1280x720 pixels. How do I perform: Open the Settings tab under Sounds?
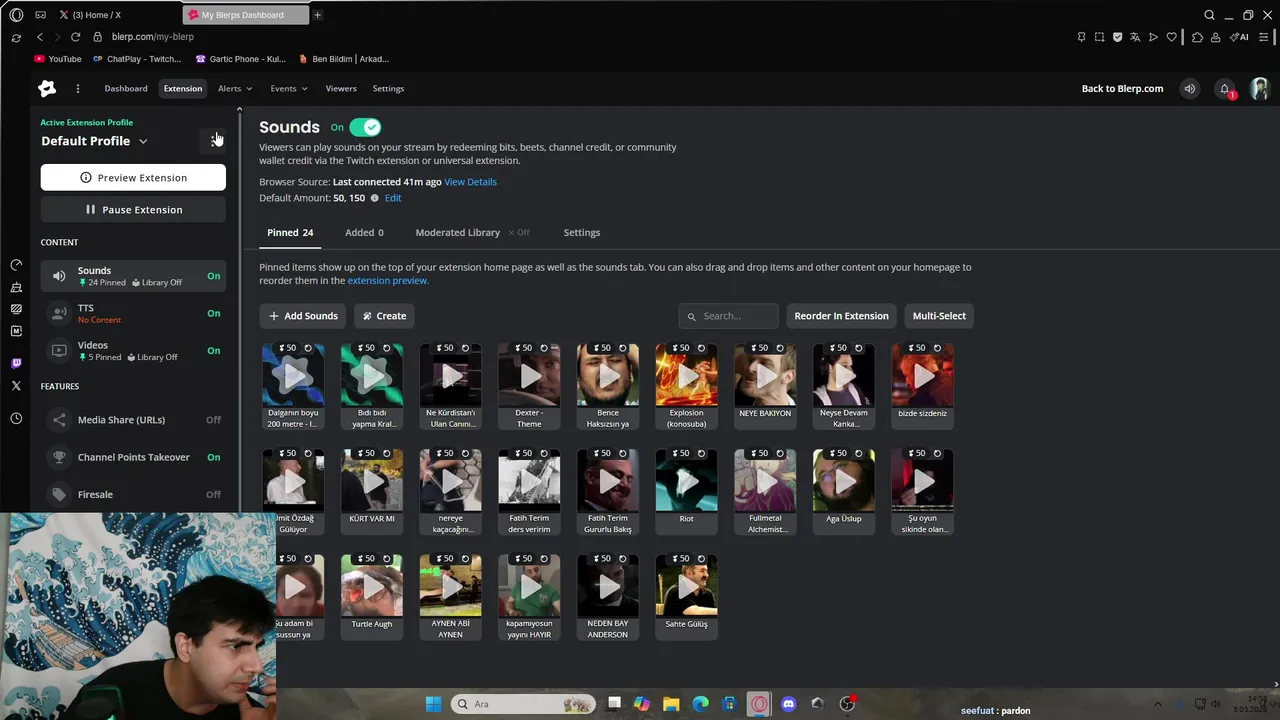tap(582, 232)
